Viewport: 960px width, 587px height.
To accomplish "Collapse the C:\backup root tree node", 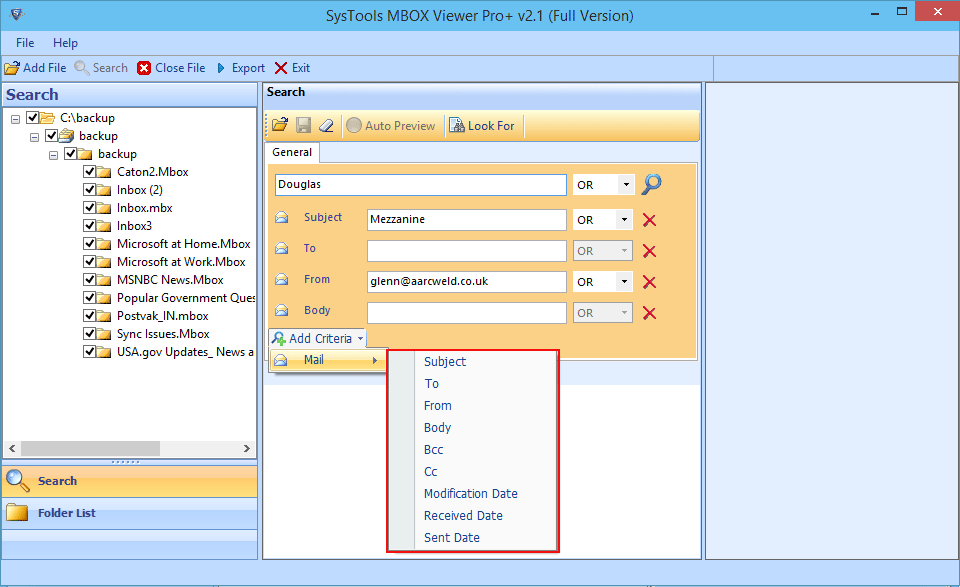I will click(15, 119).
